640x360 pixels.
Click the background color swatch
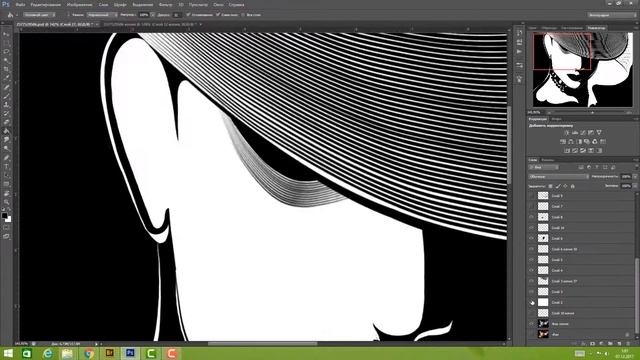(8, 219)
